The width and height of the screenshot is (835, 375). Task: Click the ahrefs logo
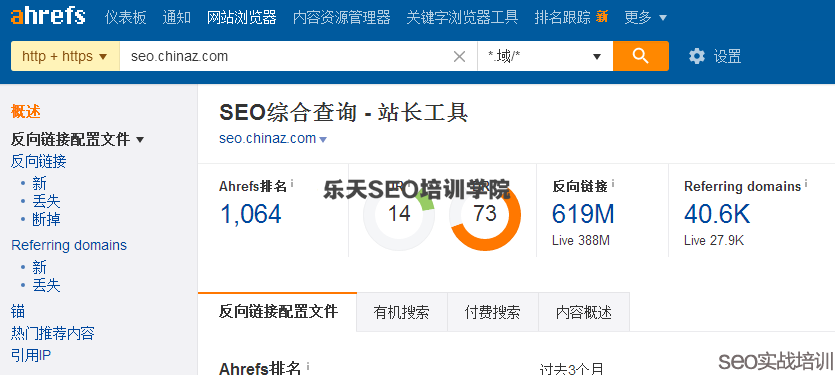pos(48,17)
